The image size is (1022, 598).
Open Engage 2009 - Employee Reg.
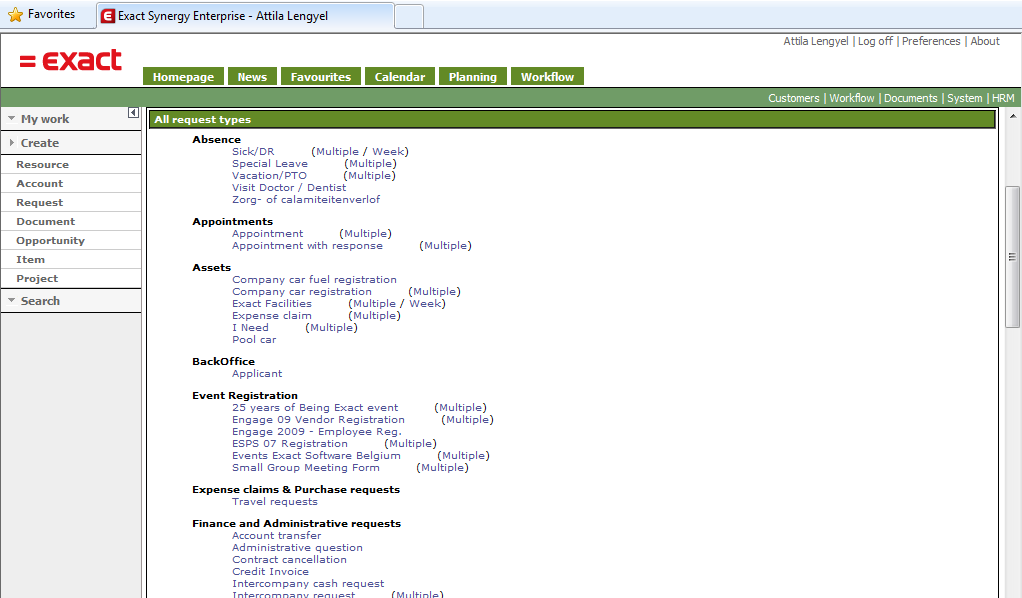point(317,432)
